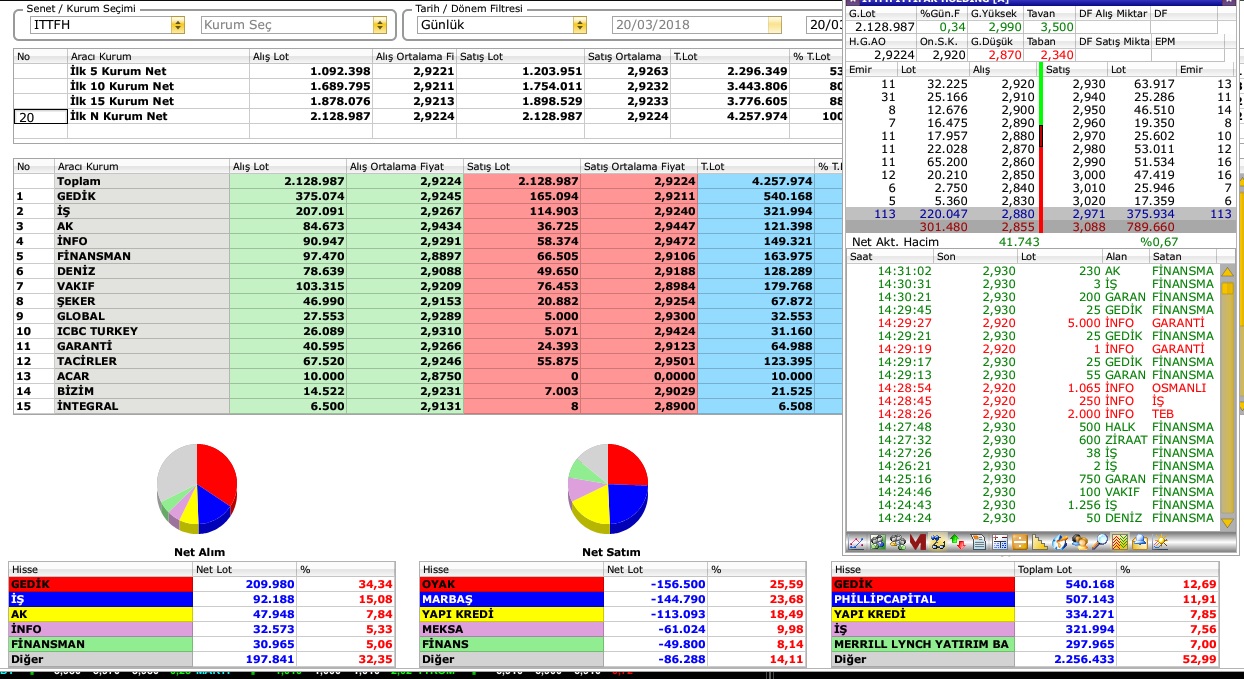Click the 14:25:16 GARAN trade row
This screenshot has height=679, width=1244.
point(1032,479)
